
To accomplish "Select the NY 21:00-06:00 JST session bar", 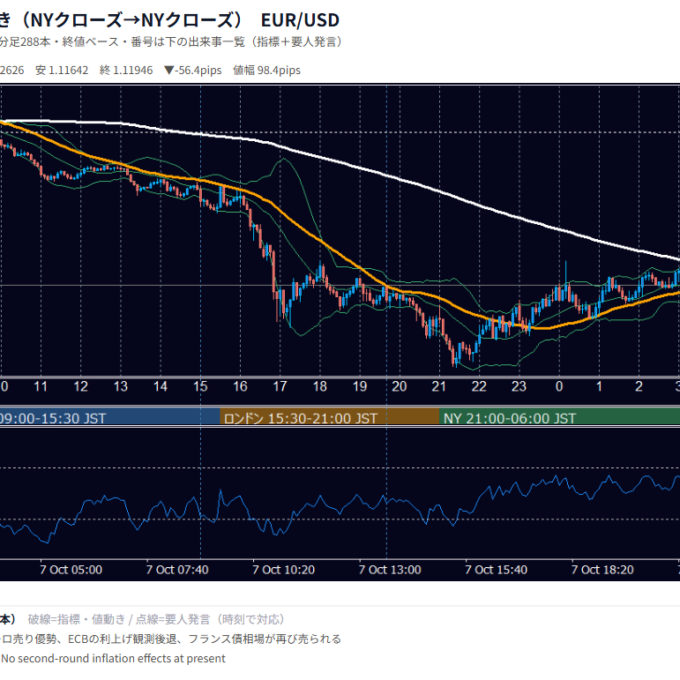I will pyautogui.click(x=559, y=418).
